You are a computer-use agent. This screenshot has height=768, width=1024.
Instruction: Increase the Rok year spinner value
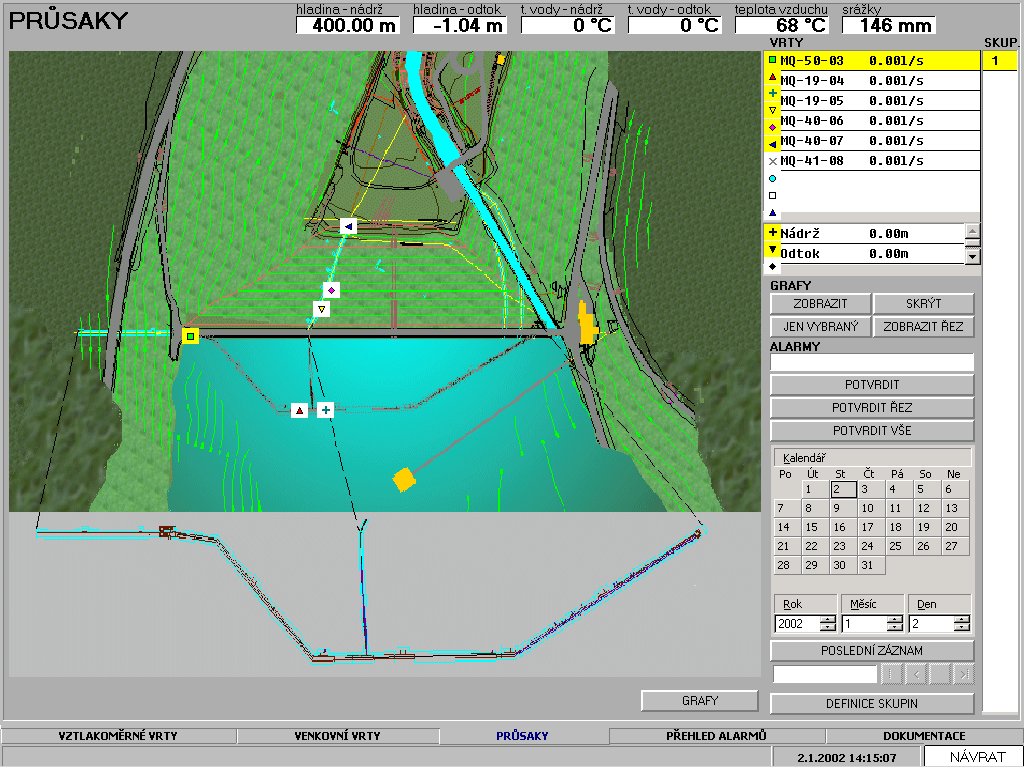tap(827, 619)
